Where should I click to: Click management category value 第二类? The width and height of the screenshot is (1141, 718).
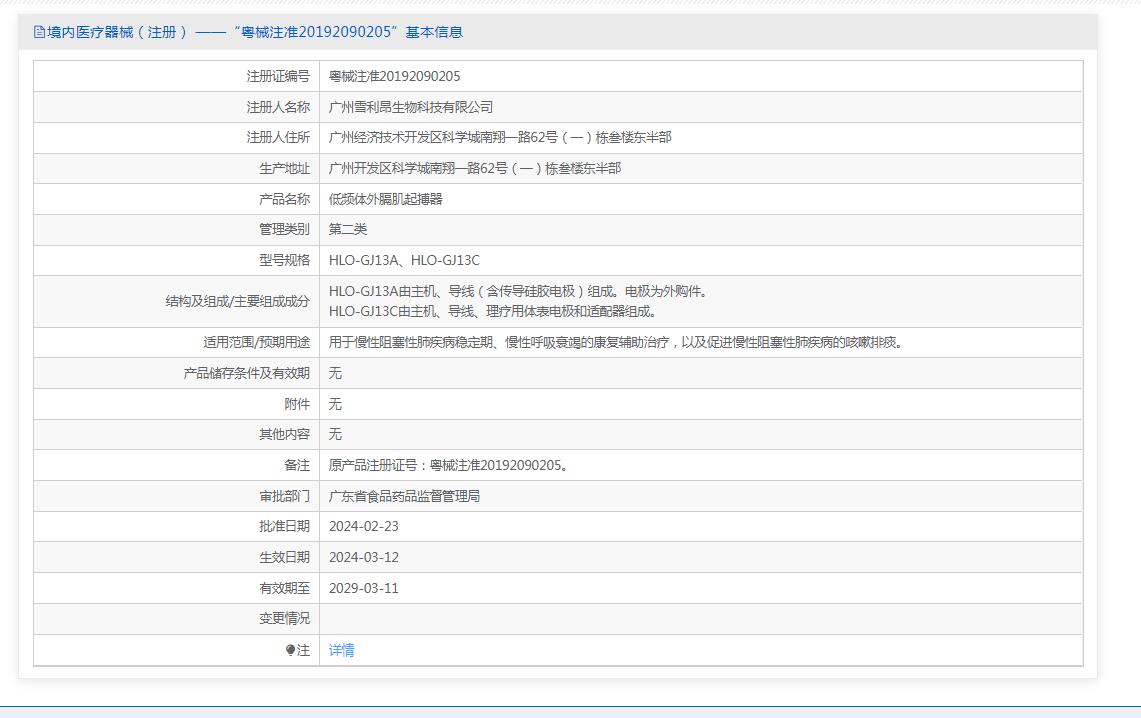[348, 229]
